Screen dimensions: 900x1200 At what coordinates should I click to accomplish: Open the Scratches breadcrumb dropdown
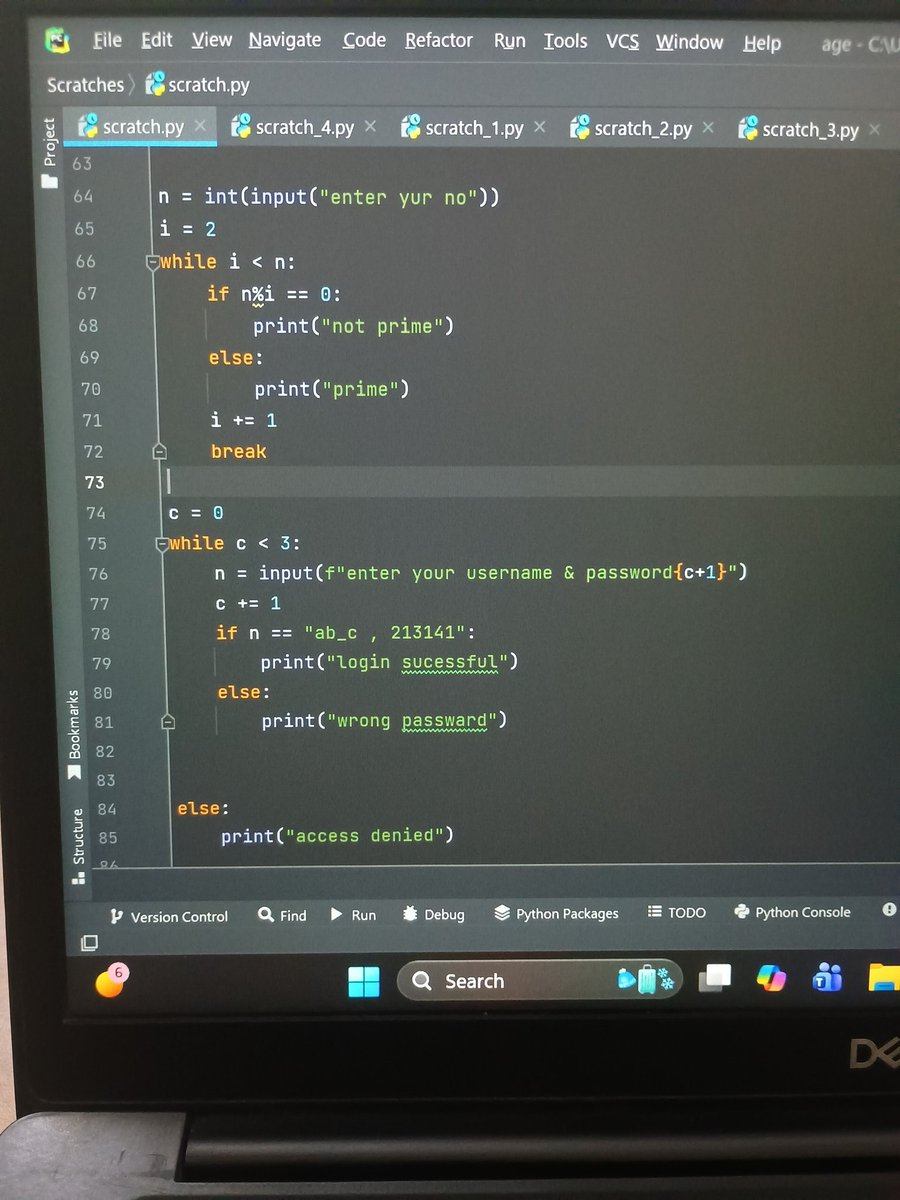(85, 85)
